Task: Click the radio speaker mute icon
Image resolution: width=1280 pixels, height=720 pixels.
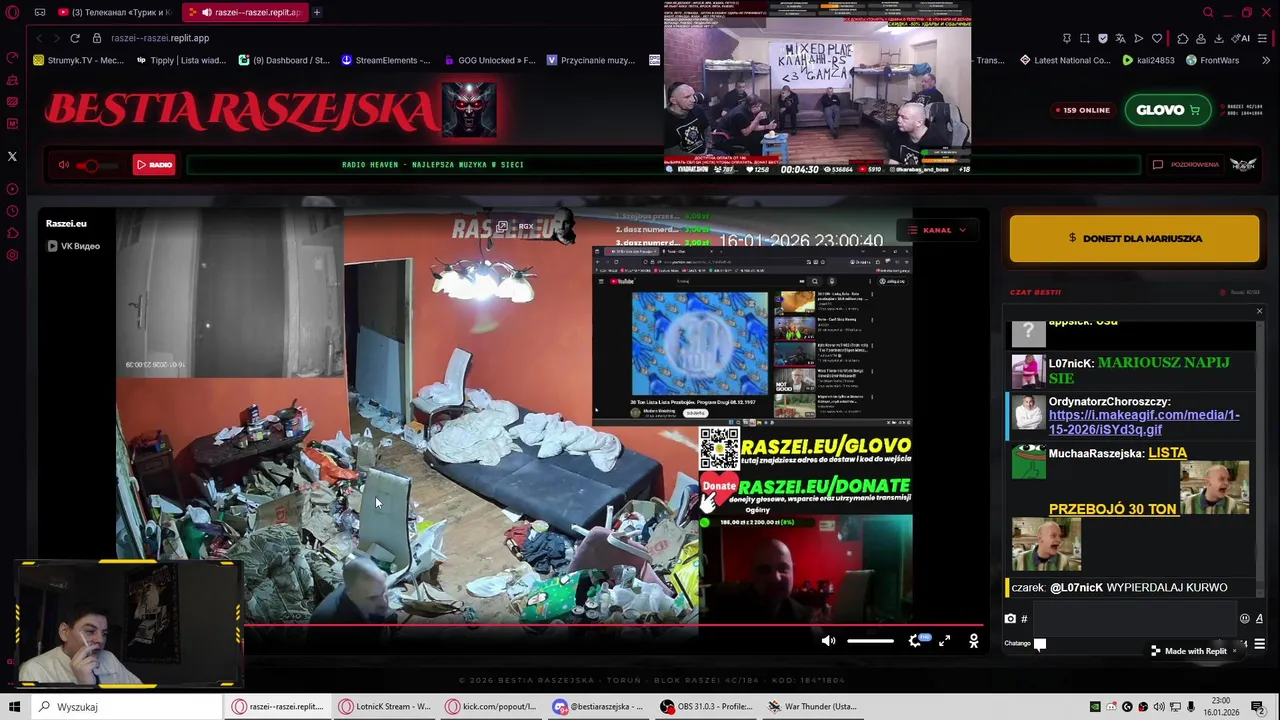Action: point(64,165)
